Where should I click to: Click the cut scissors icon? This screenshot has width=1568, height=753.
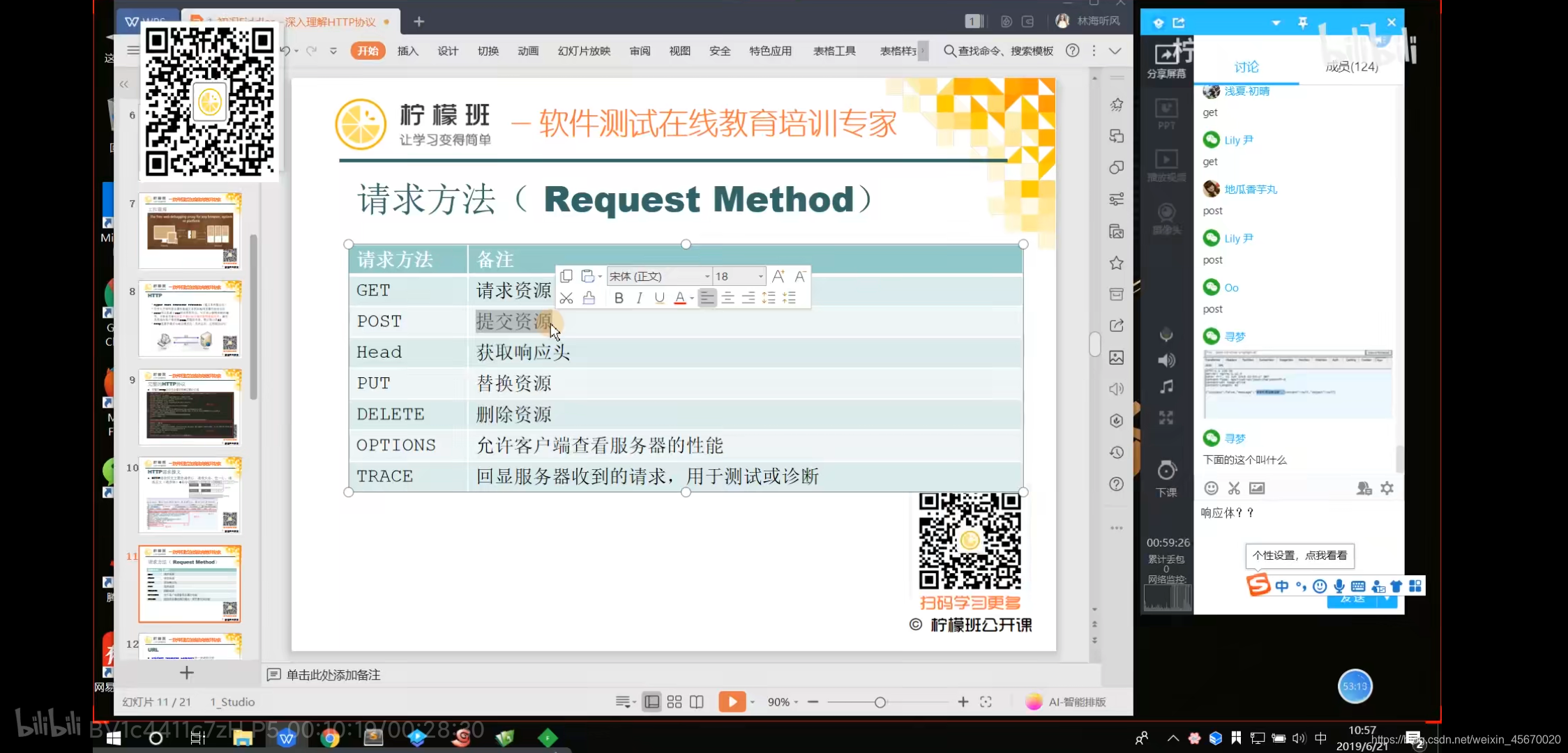tap(566, 298)
